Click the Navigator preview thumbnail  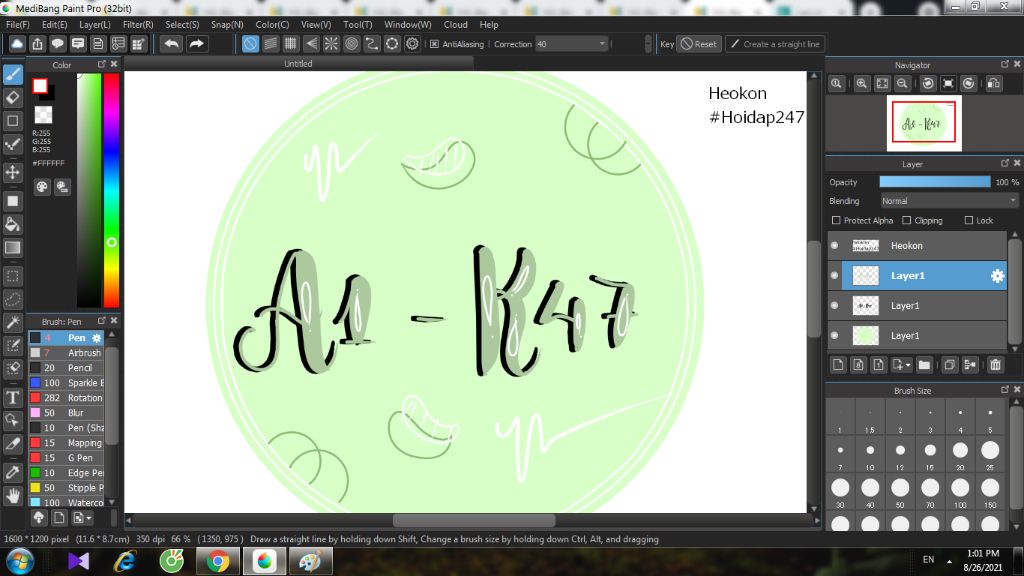coord(923,123)
